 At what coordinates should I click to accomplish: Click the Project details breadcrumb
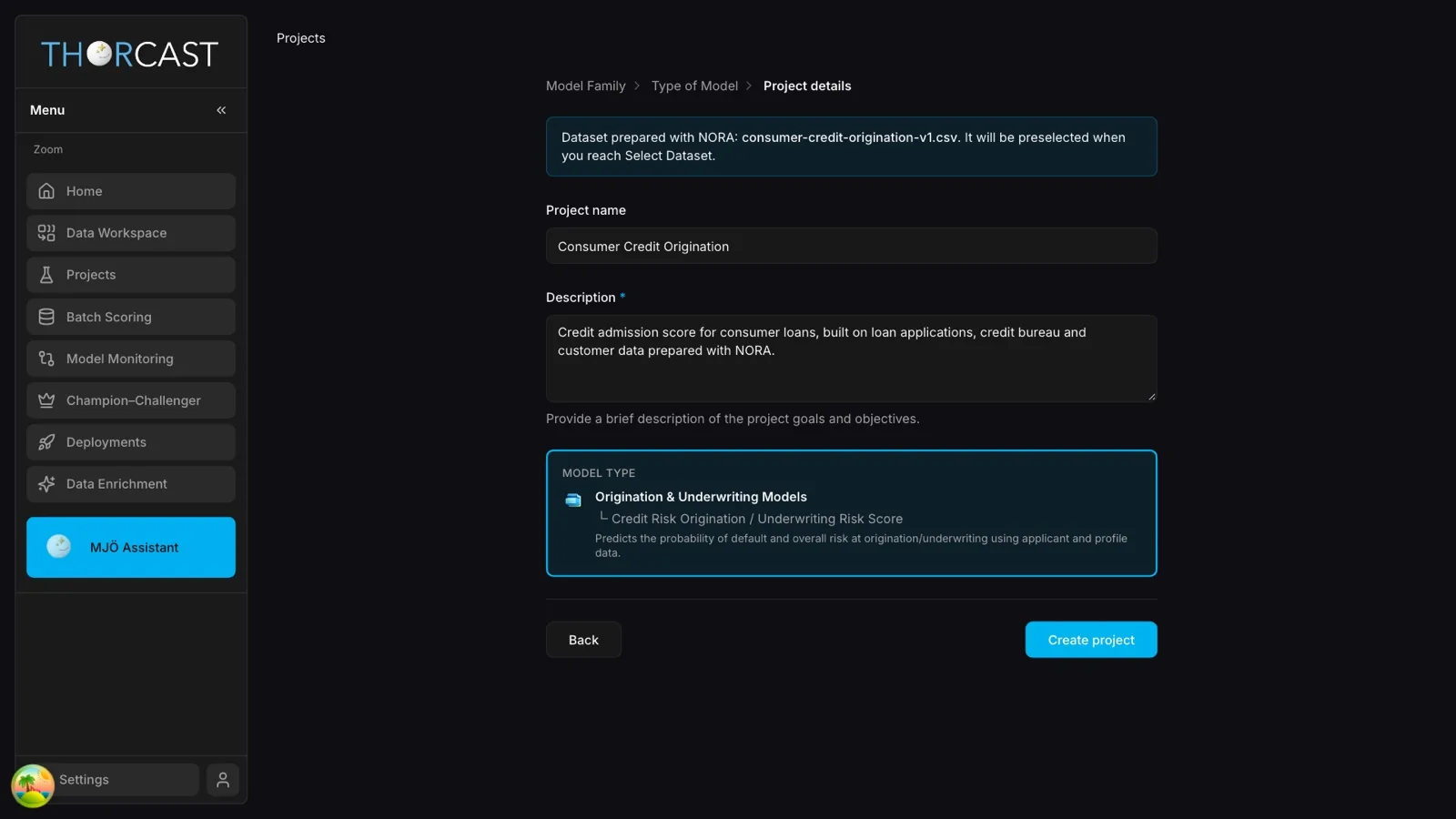[x=807, y=86]
